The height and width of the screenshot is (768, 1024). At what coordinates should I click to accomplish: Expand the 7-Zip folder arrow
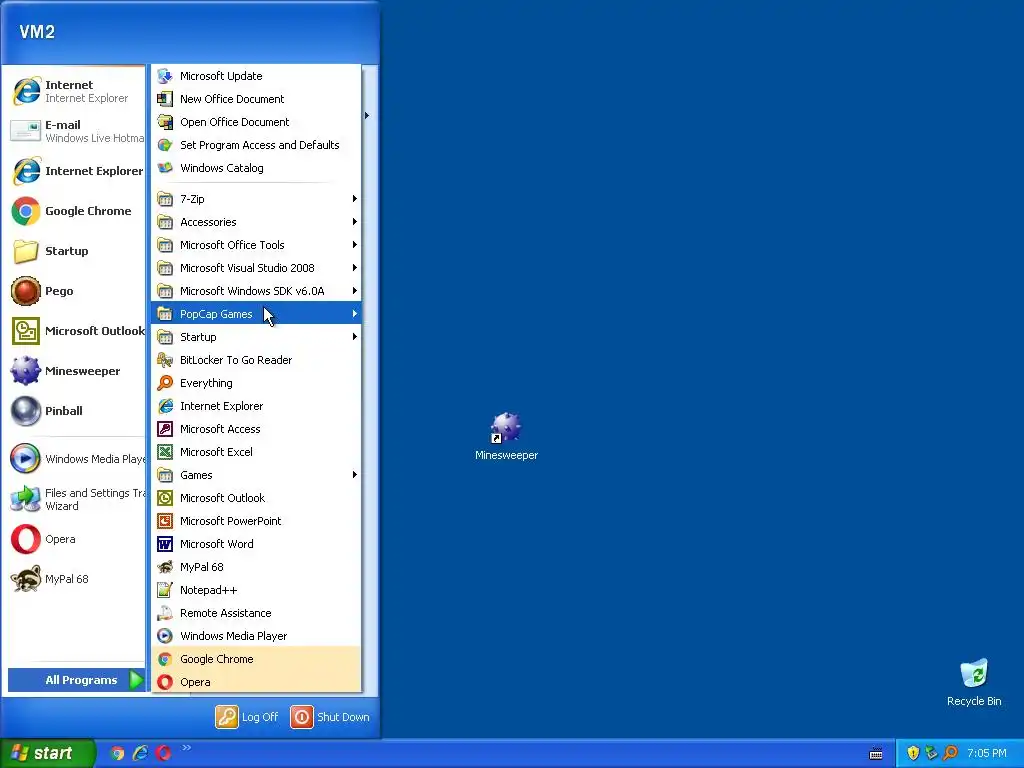coord(355,199)
